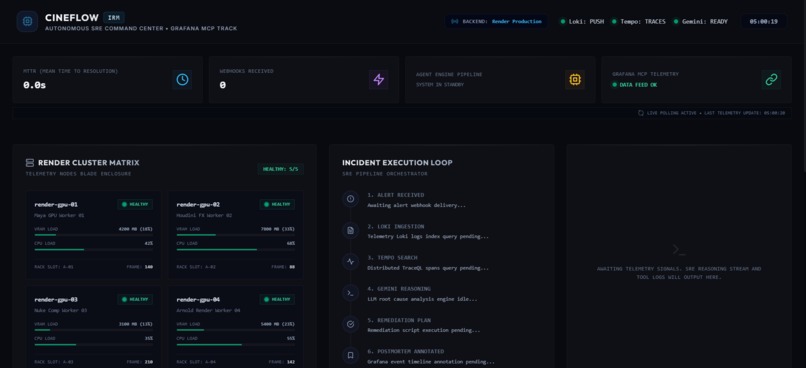The width and height of the screenshot is (806, 368).
Task: Click 'Awaiting alert webhook delivery...' text
Action: 416,205
